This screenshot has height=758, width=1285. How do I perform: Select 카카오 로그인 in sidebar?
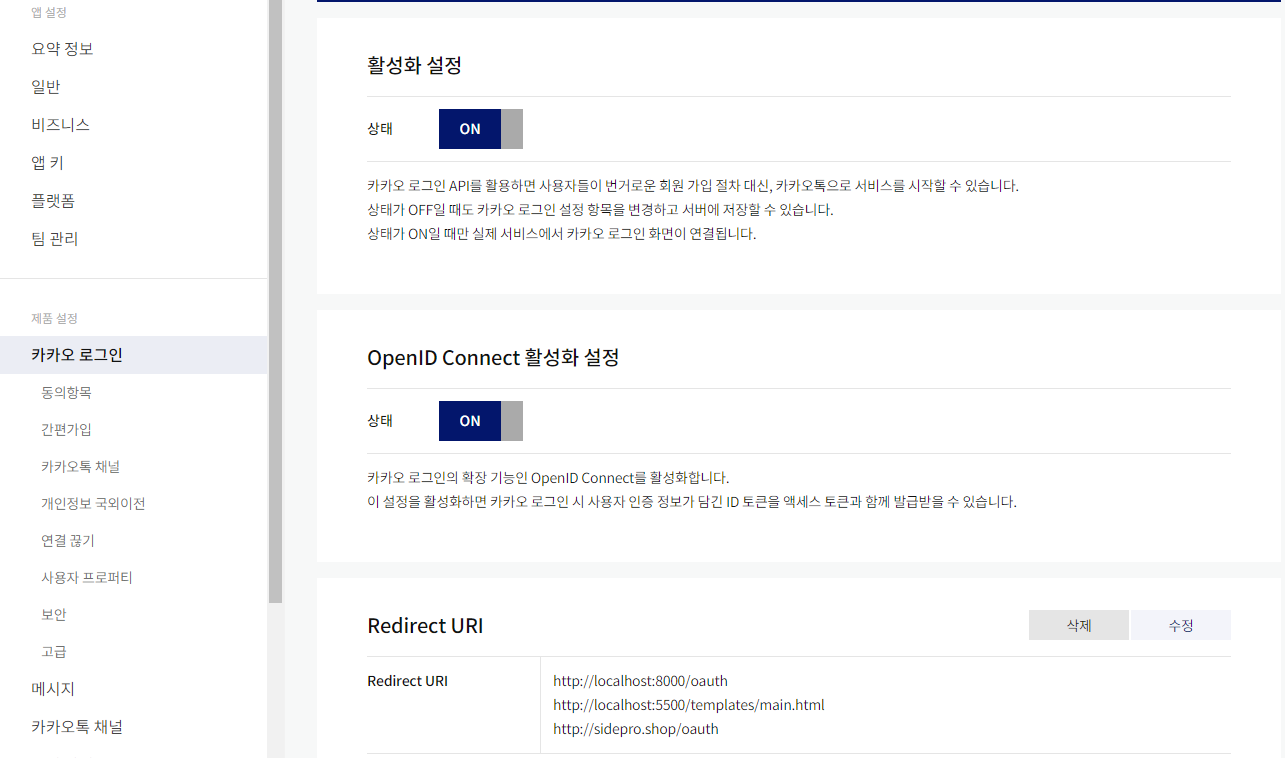(x=133, y=355)
